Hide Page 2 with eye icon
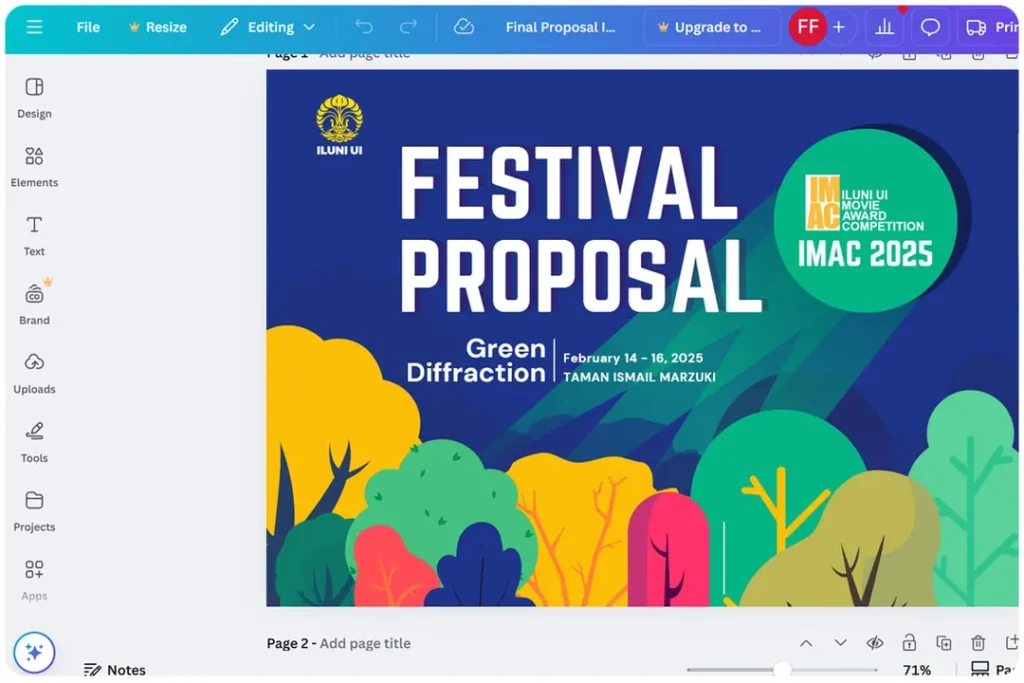The height and width of the screenshot is (683, 1024). (x=875, y=643)
